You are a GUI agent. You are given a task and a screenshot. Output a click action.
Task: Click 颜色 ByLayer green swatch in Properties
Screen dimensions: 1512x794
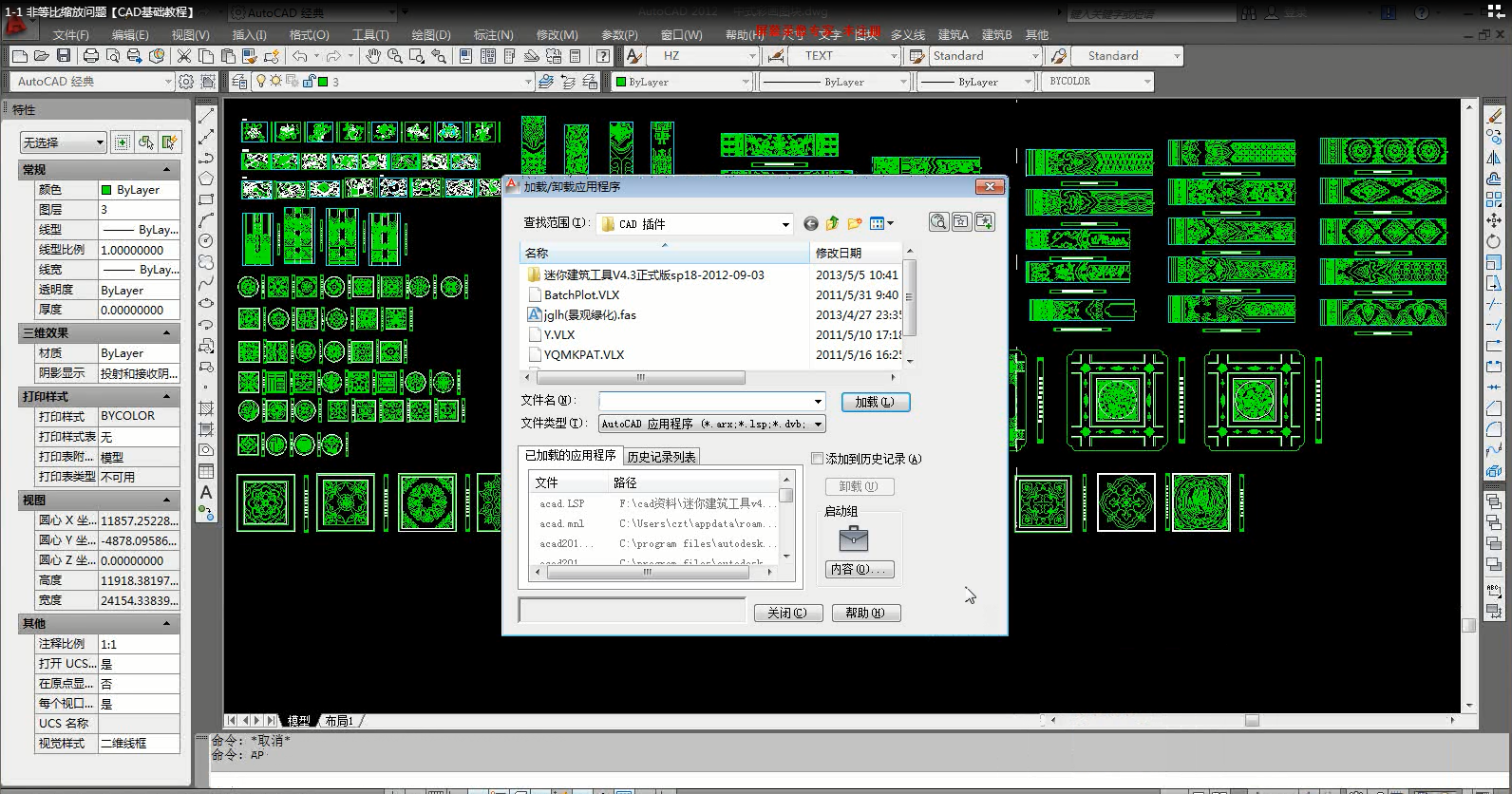[106, 190]
